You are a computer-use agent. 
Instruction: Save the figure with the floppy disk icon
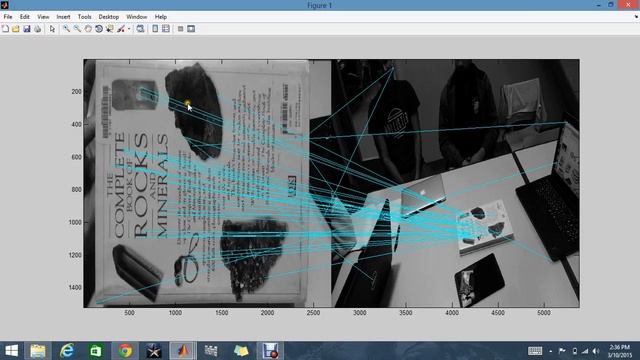(27, 29)
